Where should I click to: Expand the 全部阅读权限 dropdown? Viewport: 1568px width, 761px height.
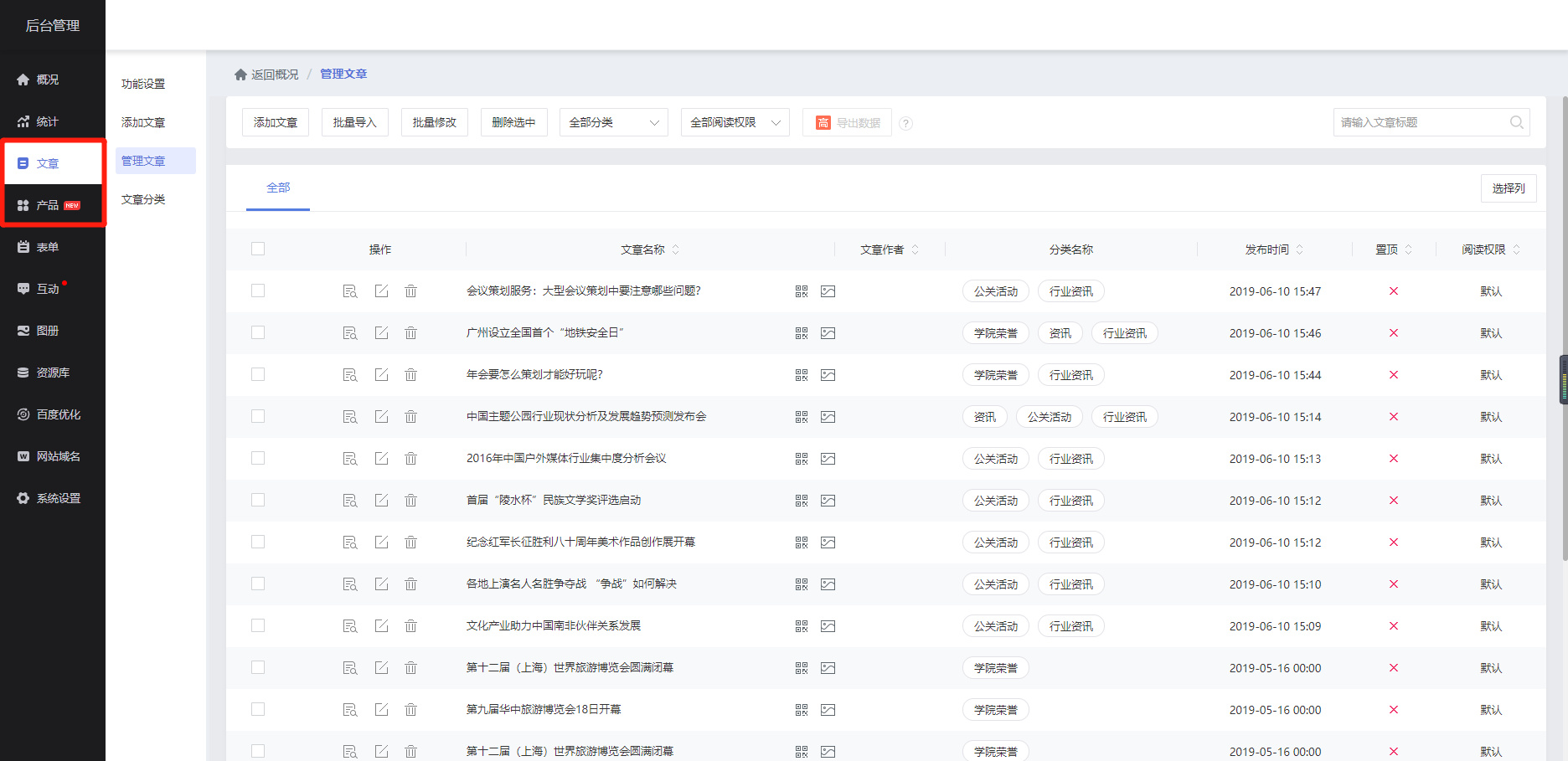click(735, 122)
